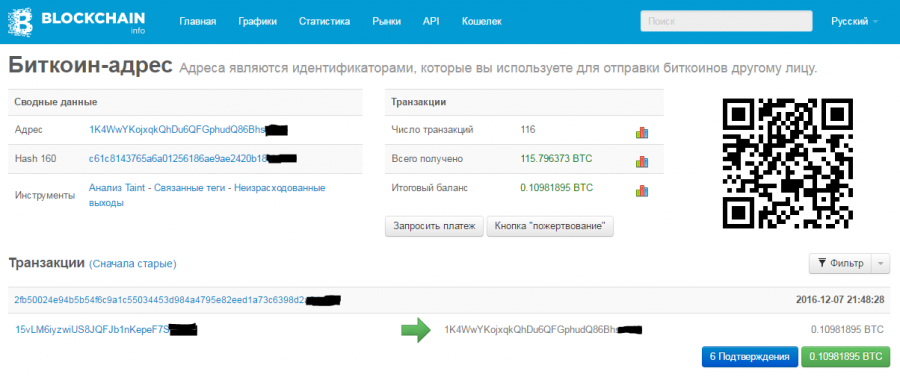The width and height of the screenshot is (900, 383).
Task: Open chart icon beside Всего получено
Action: 642,161
